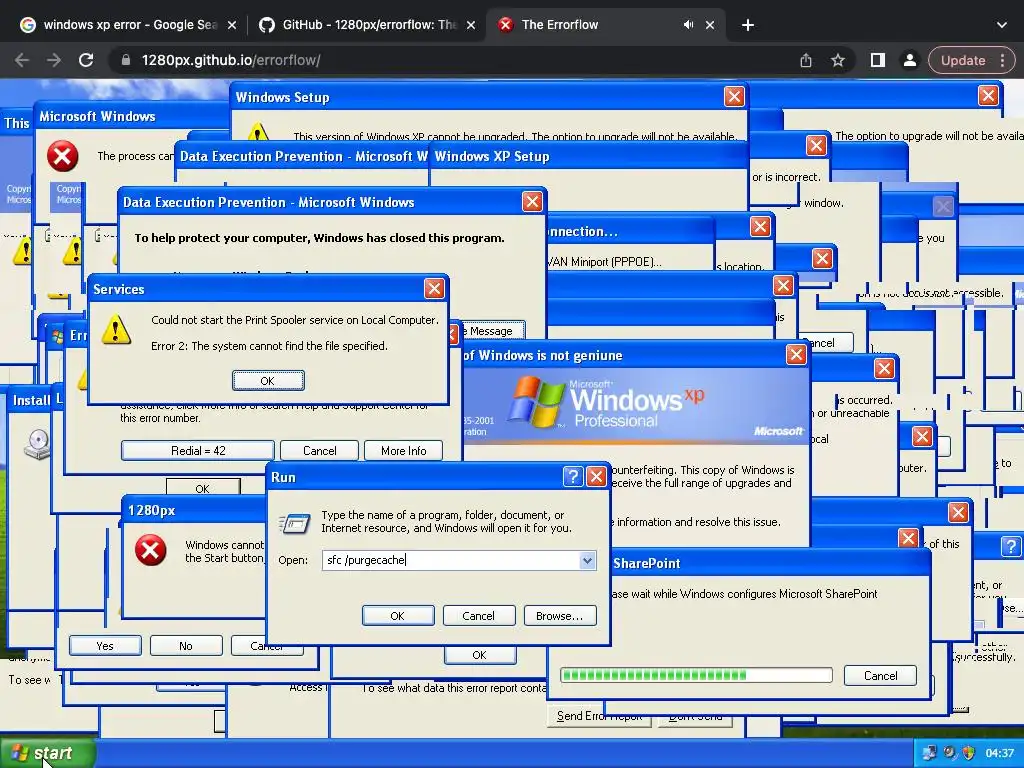This screenshot has width=1024, height=768.
Task: Mute the Errorflow tab audio icon
Action: (x=688, y=25)
